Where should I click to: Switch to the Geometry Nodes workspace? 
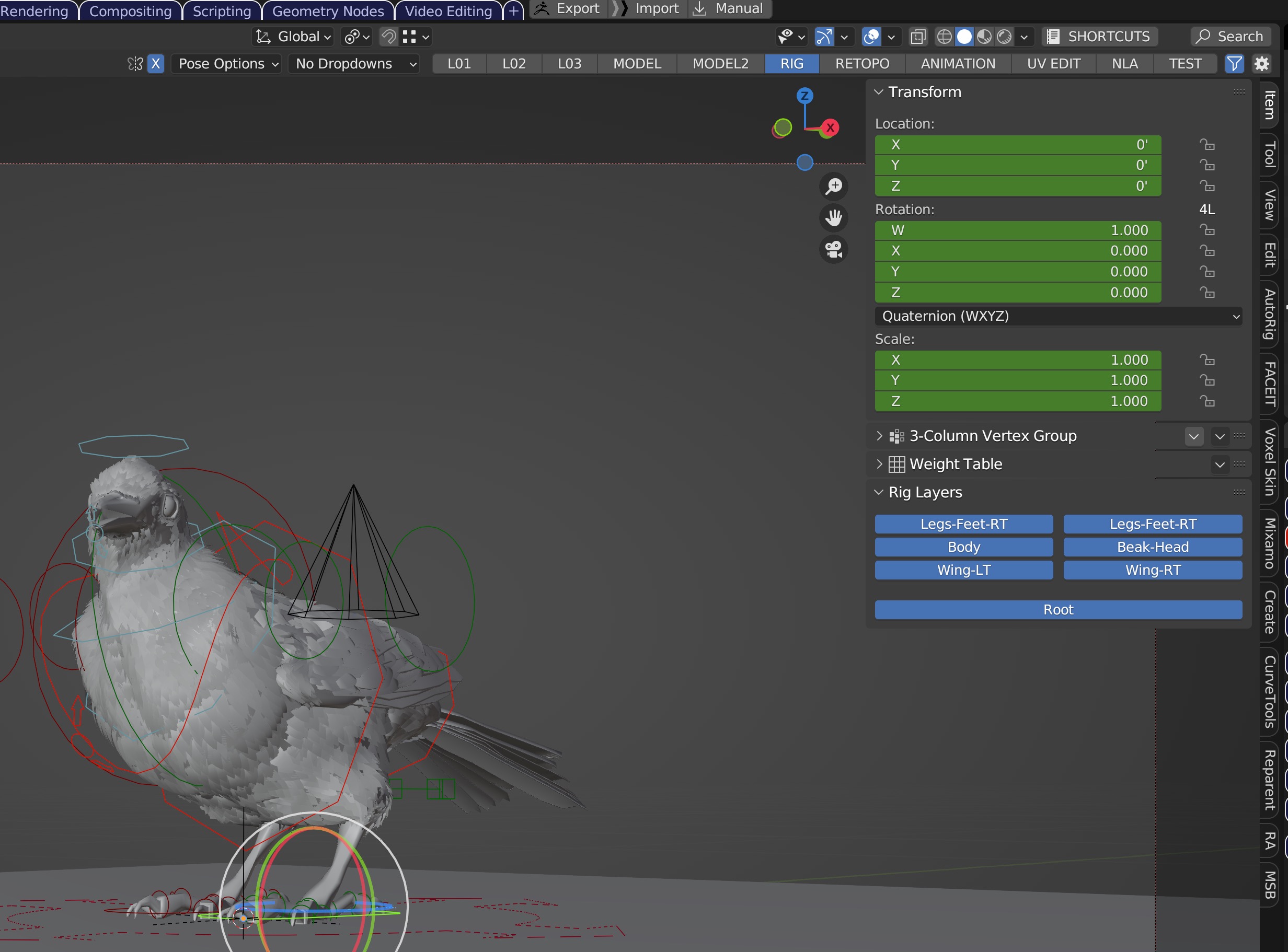(328, 11)
